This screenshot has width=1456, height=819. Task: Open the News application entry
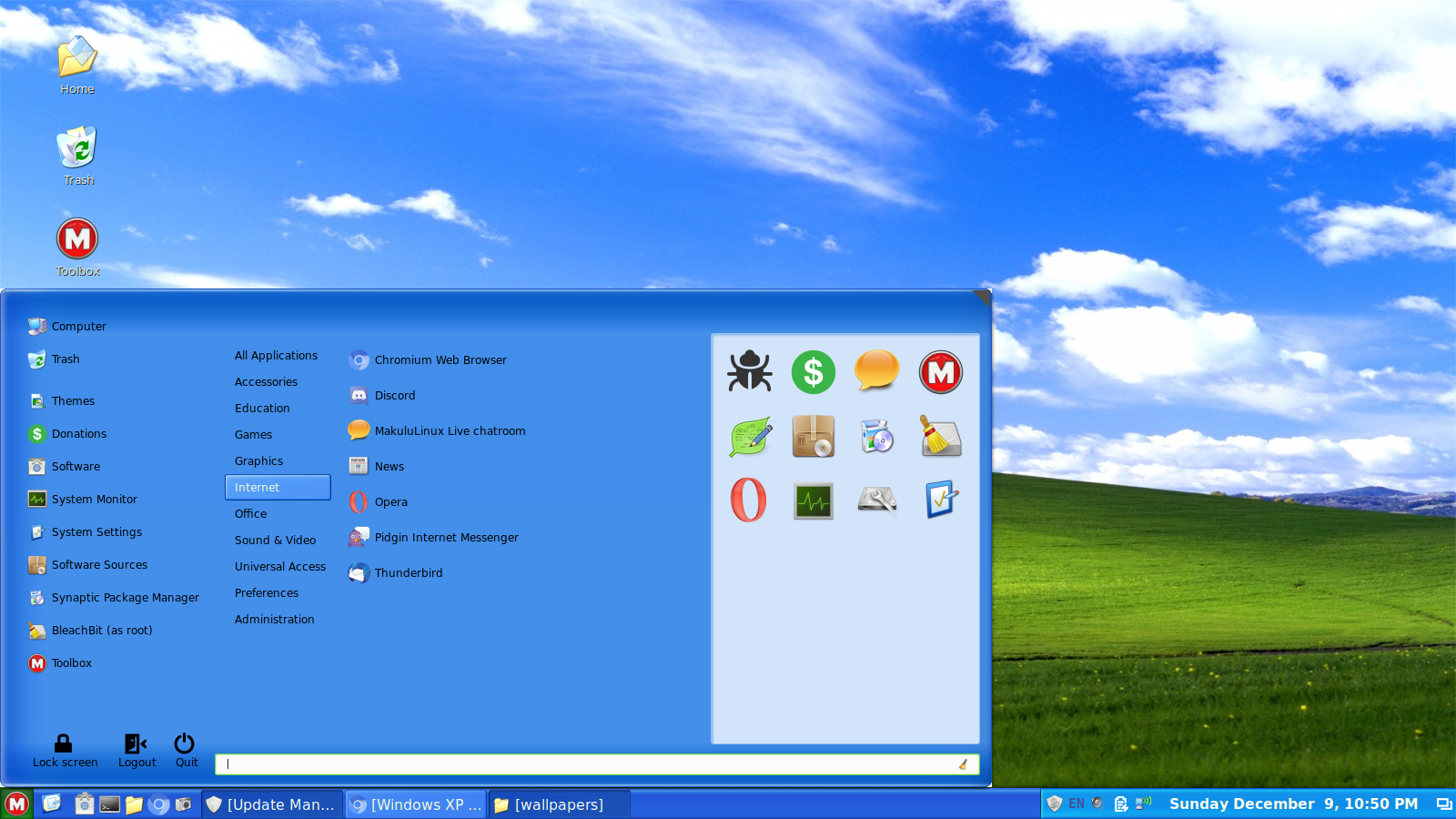tap(377, 467)
